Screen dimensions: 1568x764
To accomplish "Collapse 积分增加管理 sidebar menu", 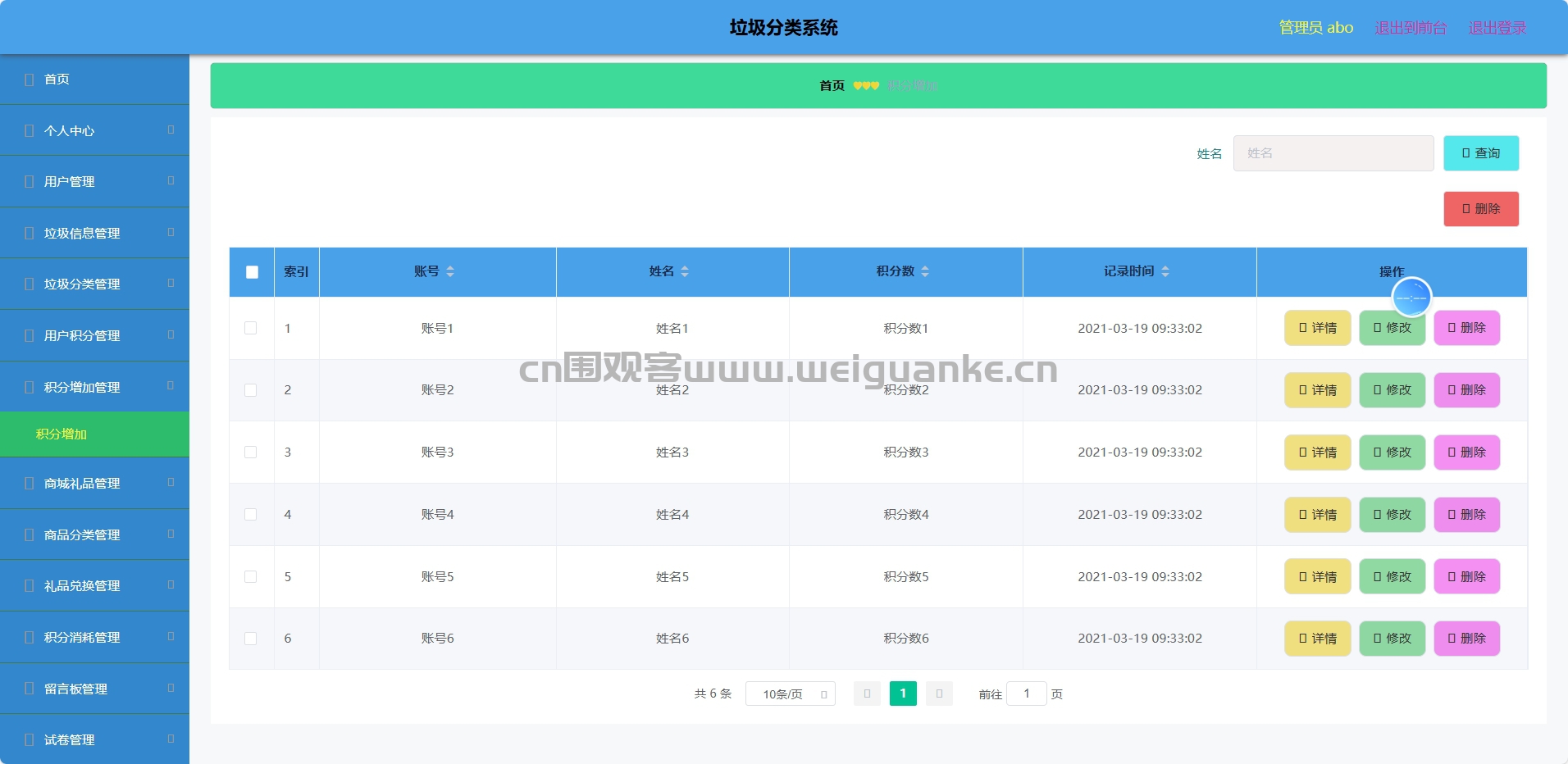I will tap(94, 387).
